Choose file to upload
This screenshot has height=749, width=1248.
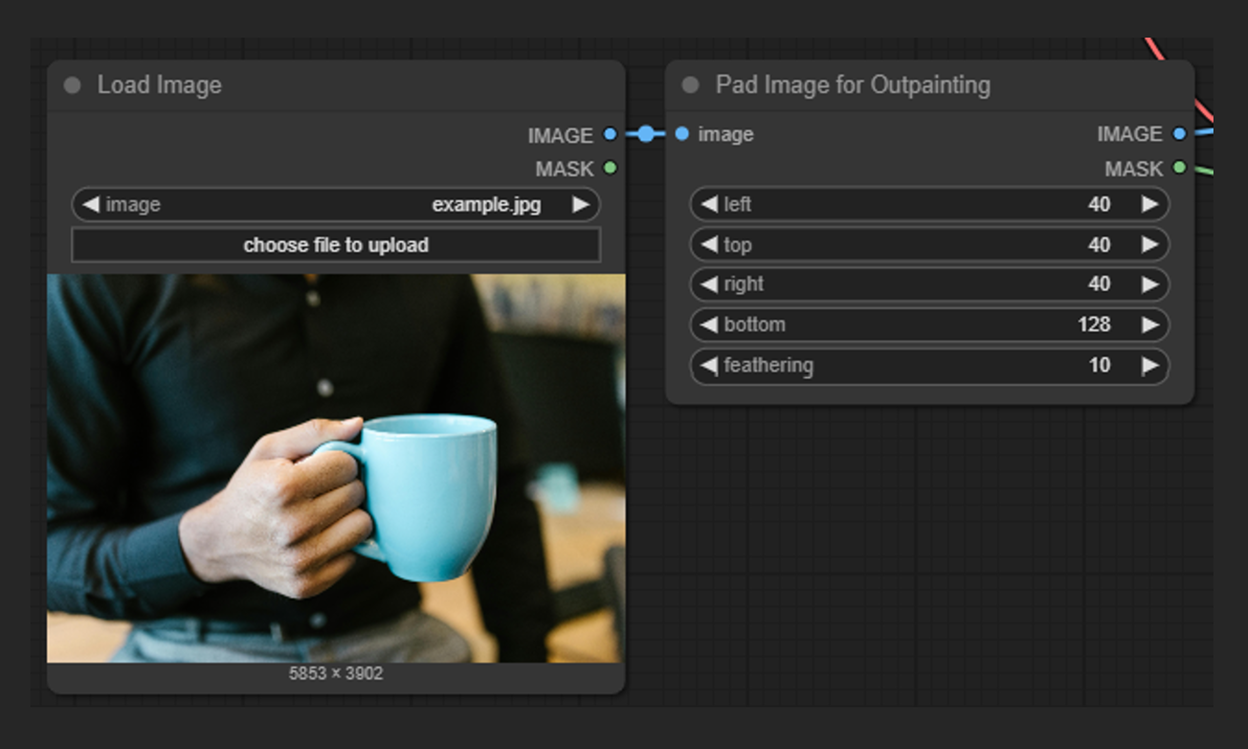(x=336, y=245)
